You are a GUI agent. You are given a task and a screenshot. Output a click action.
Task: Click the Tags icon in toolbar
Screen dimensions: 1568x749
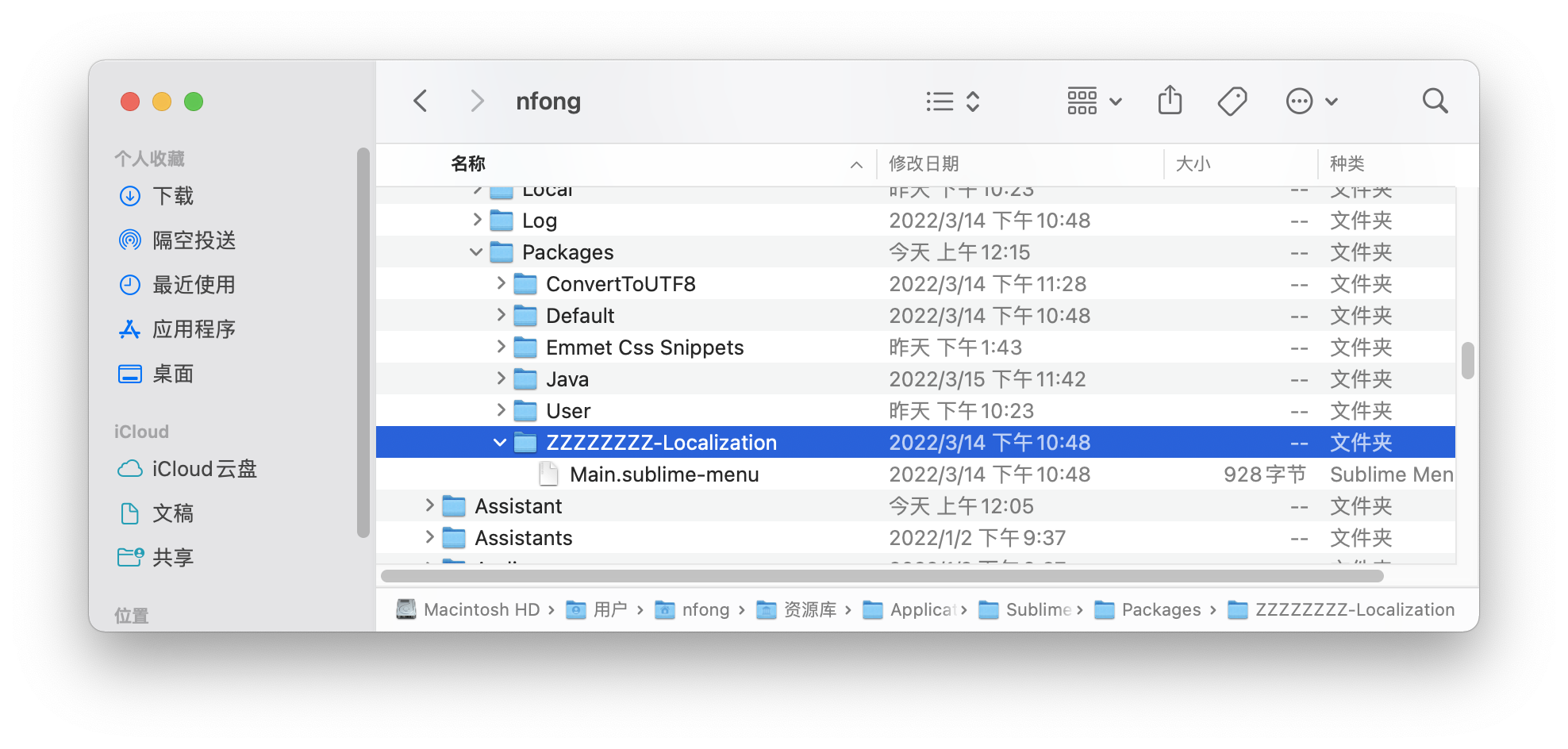[1232, 101]
